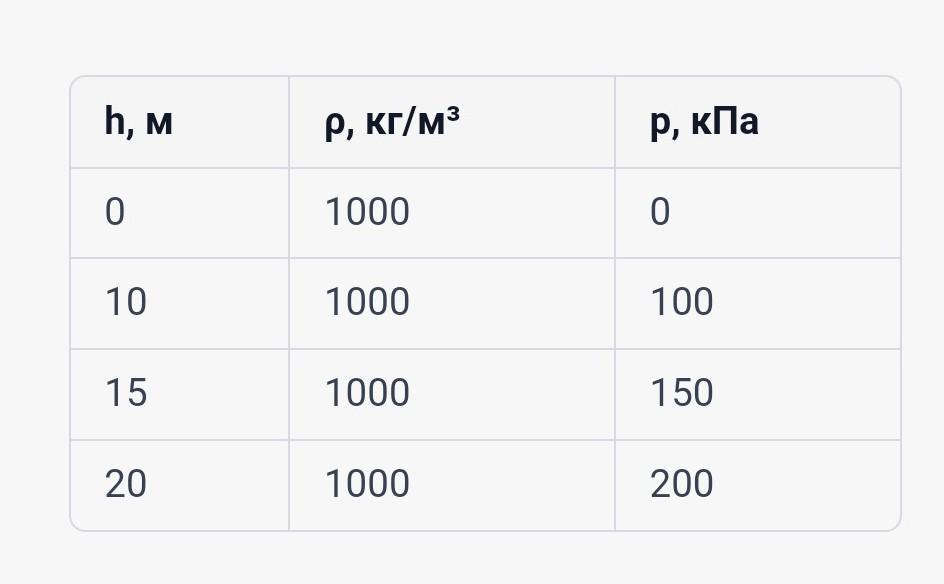Viewport: 944px width, 584px height.
Task: Select the pressure cell showing 150
Action: [757, 394]
